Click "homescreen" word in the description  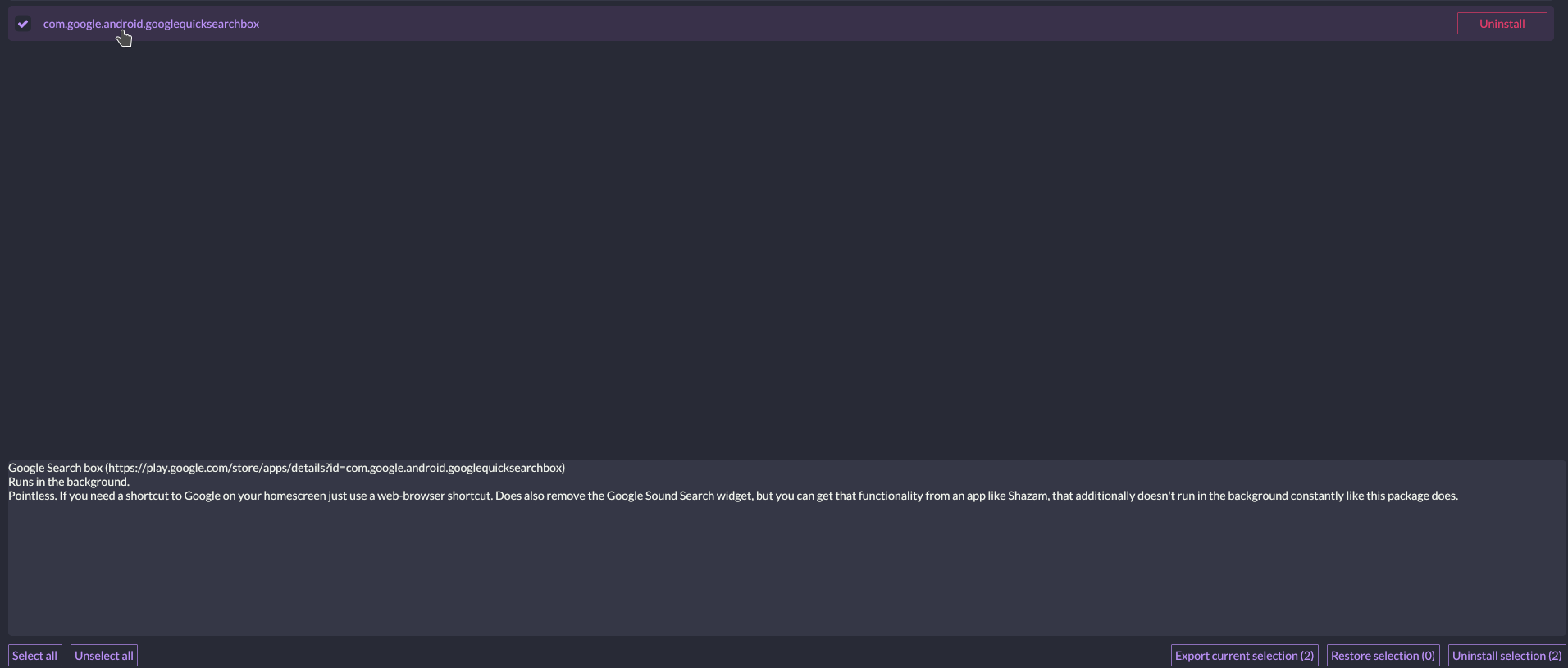tap(294, 496)
